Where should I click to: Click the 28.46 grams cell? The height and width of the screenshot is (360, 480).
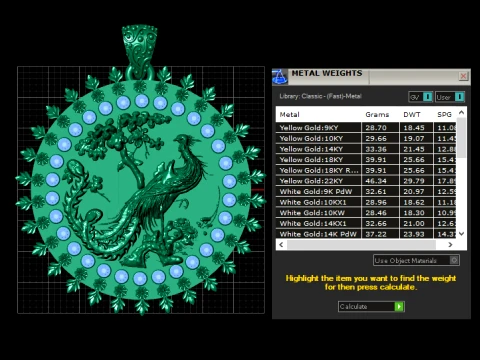(380, 213)
